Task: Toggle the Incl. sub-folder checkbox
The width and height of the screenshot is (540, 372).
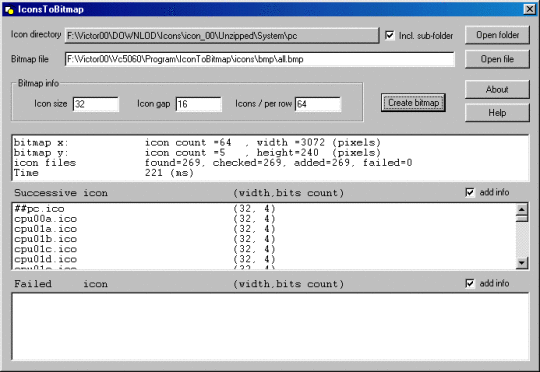Action: click(x=390, y=35)
